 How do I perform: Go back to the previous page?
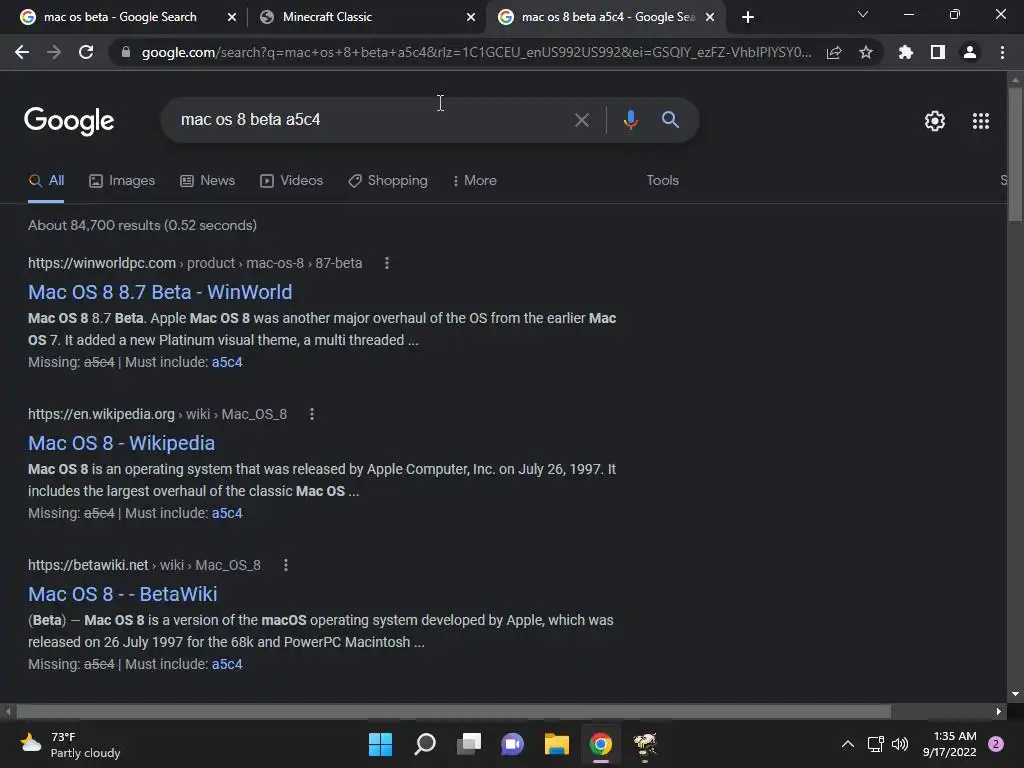point(22,52)
